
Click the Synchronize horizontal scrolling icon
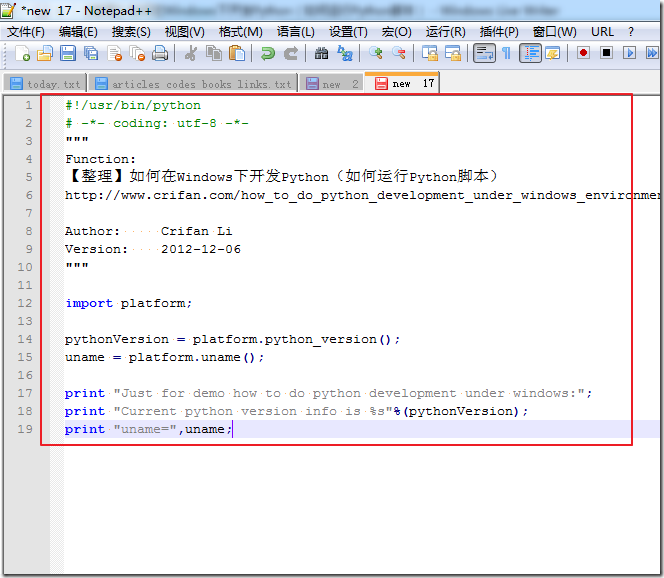click(453, 54)
